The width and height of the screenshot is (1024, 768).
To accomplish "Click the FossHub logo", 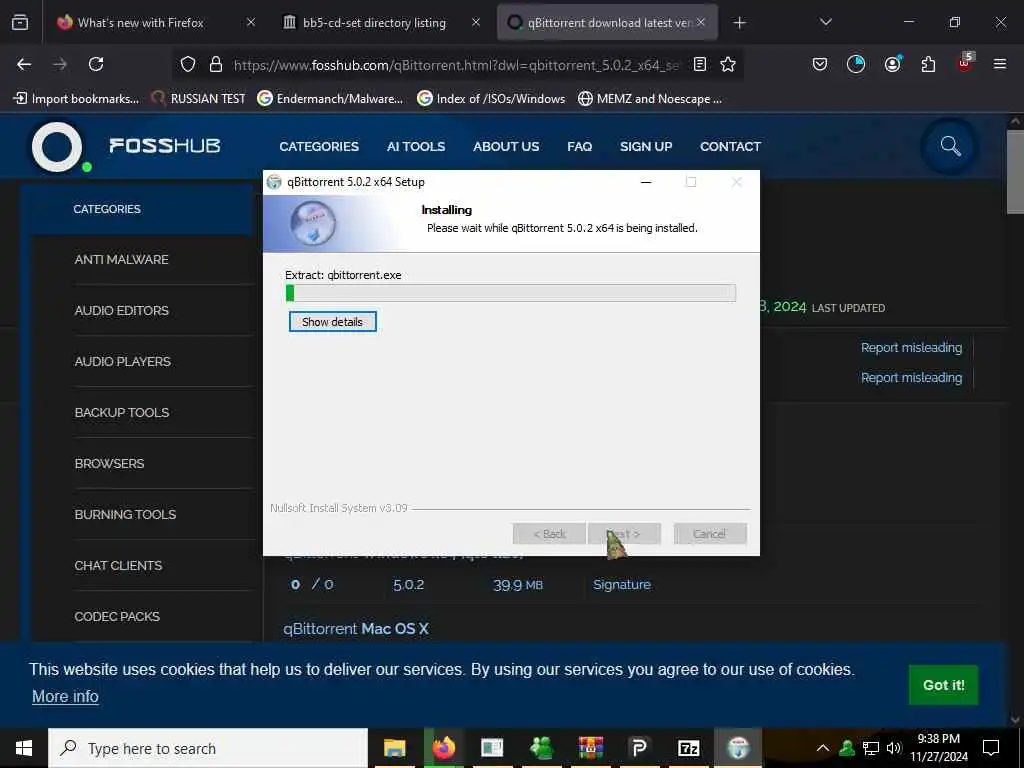I will click(x=125, y=146).
